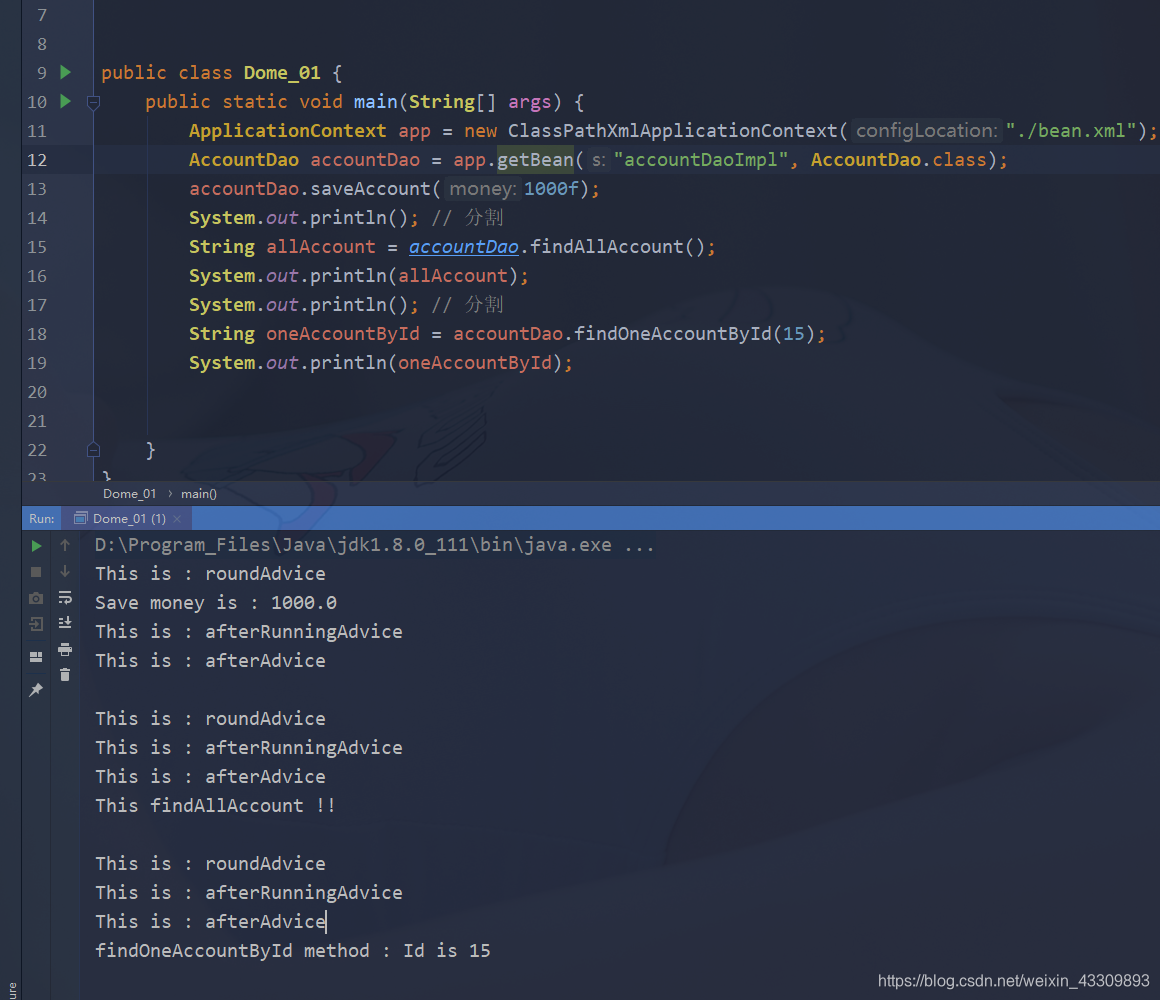Click AccountDao.class argument on line 12
The width and height of the screenshot is (1160, 1000).
[899, 160]
